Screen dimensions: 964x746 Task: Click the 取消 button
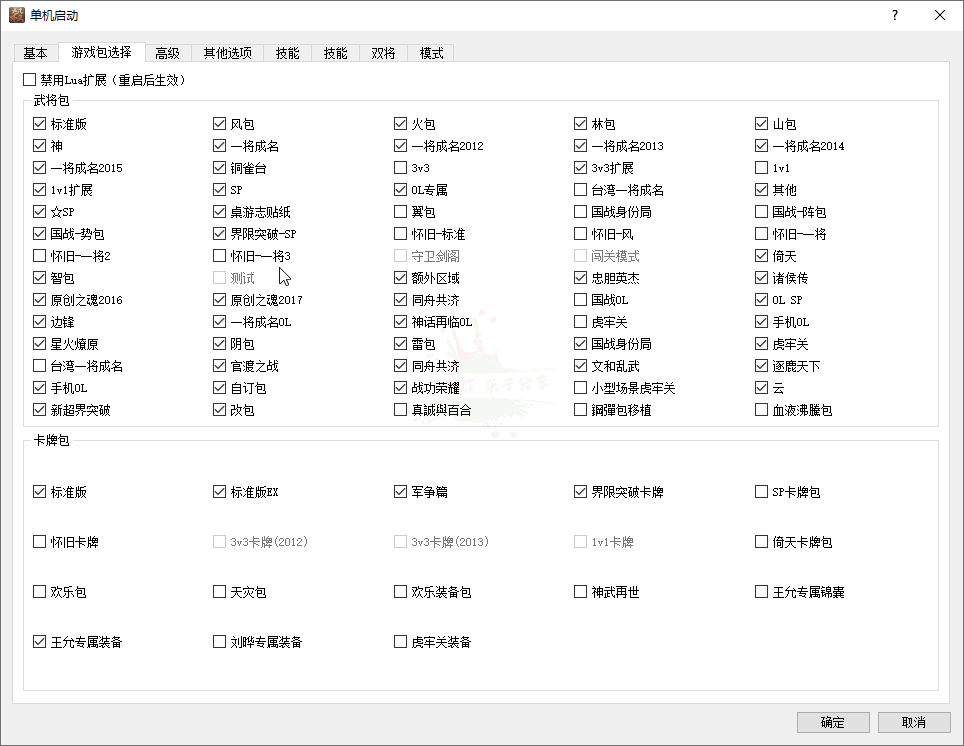913,722
